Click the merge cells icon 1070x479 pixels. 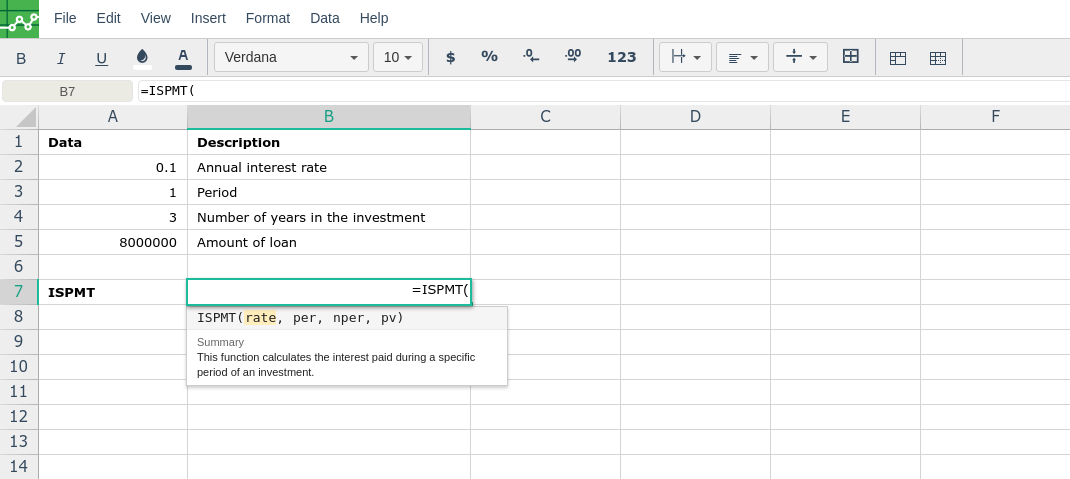[x=851, y=57]
